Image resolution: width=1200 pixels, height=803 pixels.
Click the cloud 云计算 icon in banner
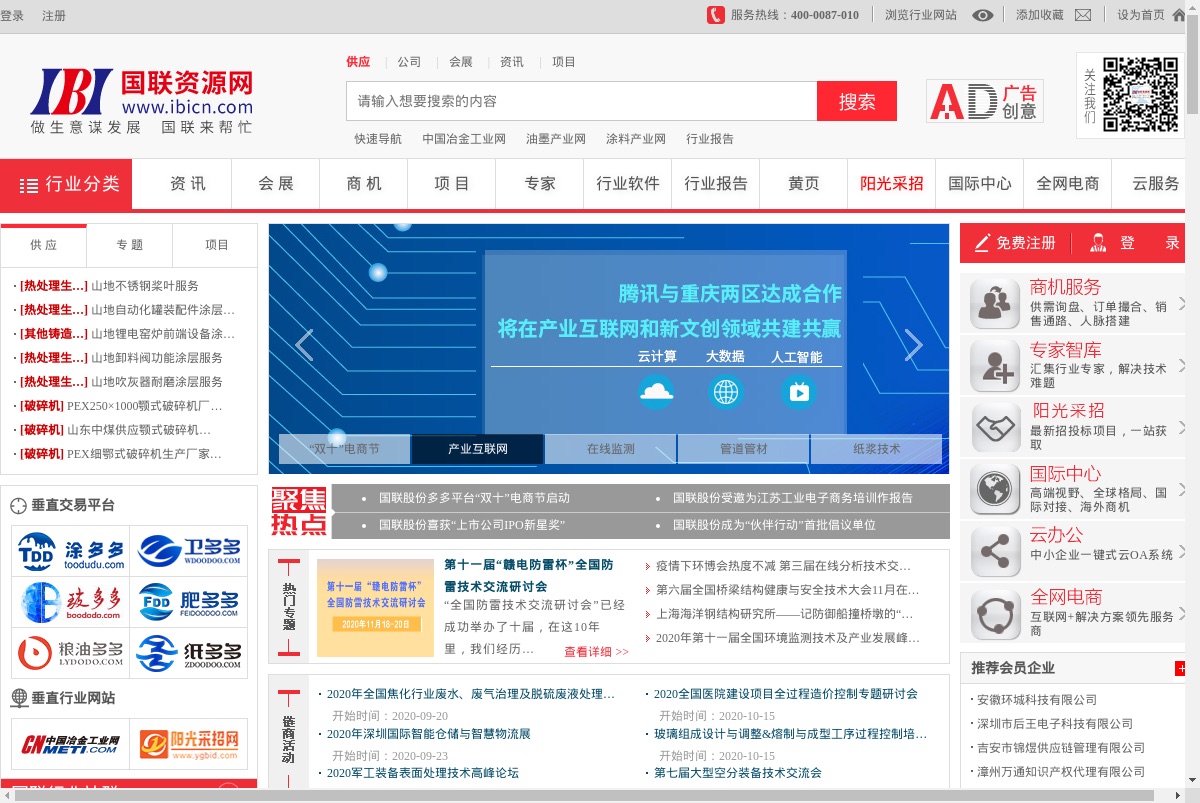pyautogui.click(x=656, y=390)
